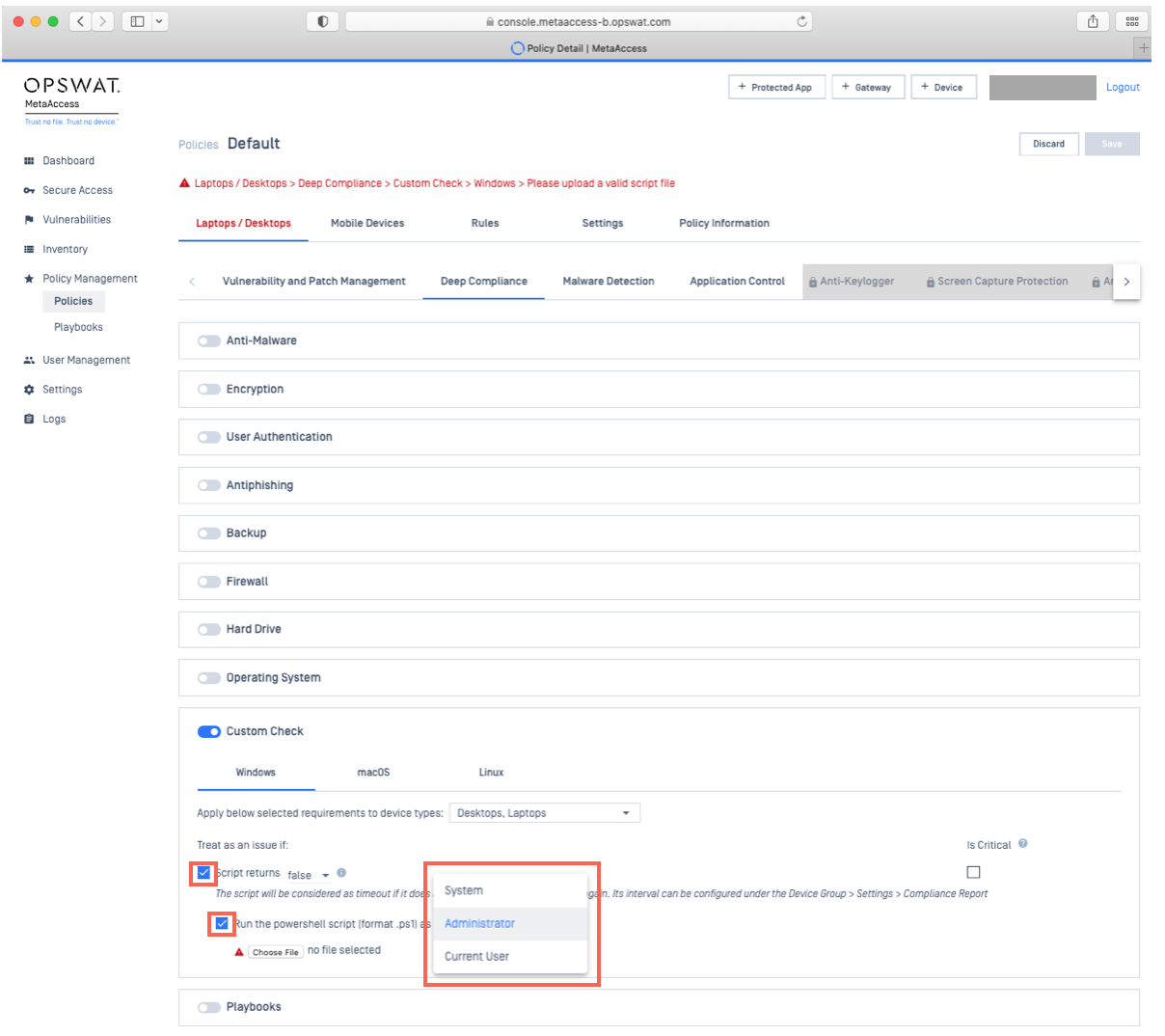Switch to the macOS custom check tab
The image size is (1165, 1036).
click(373, 773)
